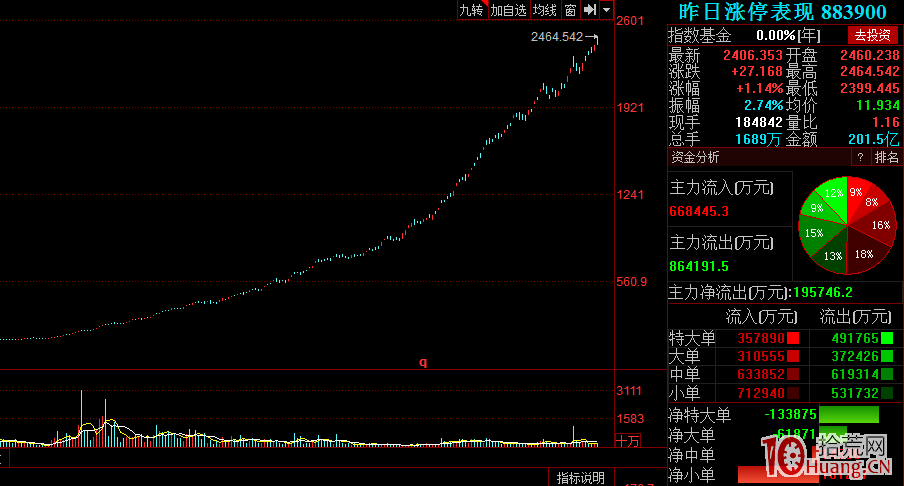Click 大单 outflow value 372426
The height and width of the screenshot is (486, 904).
pos(855,356)
